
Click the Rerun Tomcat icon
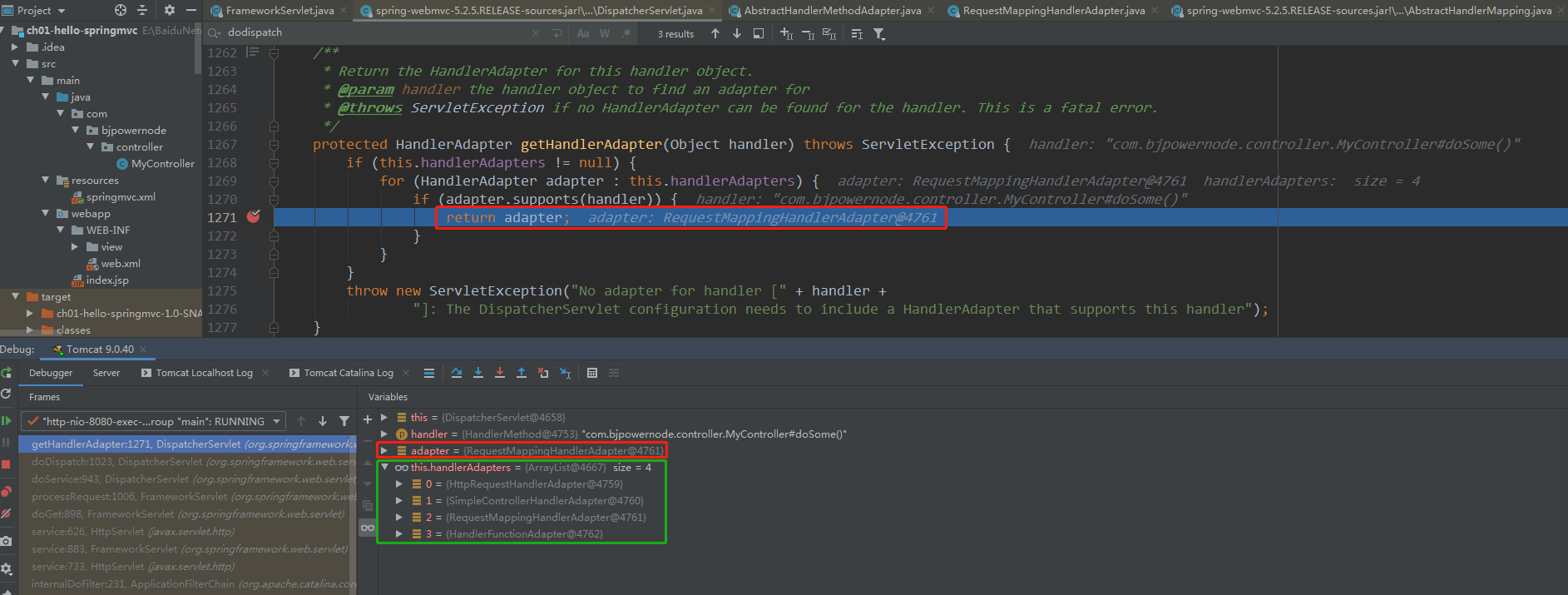(x=7, y=373)
